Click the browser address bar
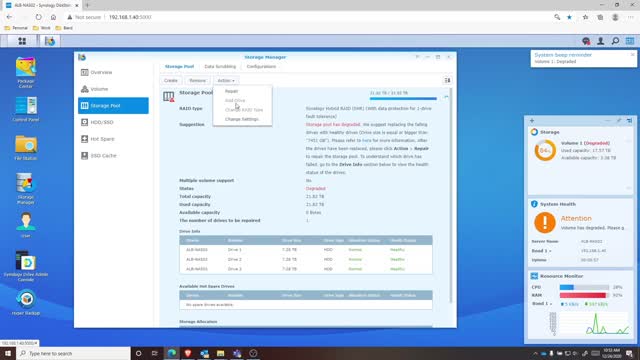The width and height of the screenshot is (640, 360). pos(306,17)
